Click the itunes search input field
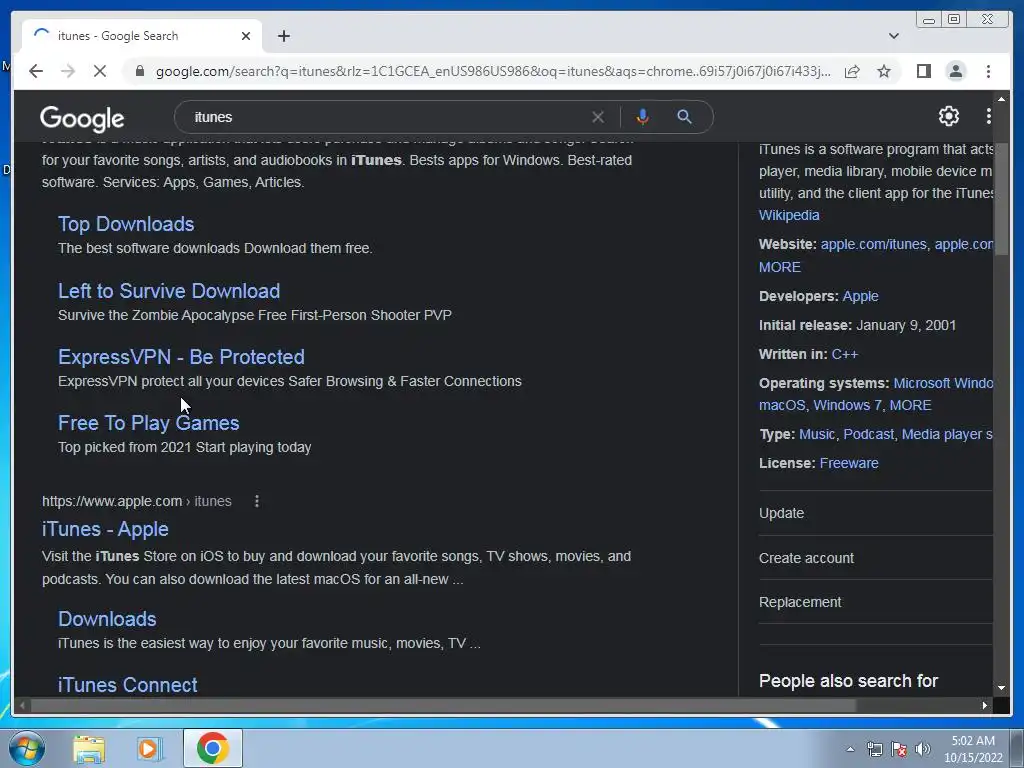Image resolution: width=1024 pixels, height=768 pixels. point(389,117)
